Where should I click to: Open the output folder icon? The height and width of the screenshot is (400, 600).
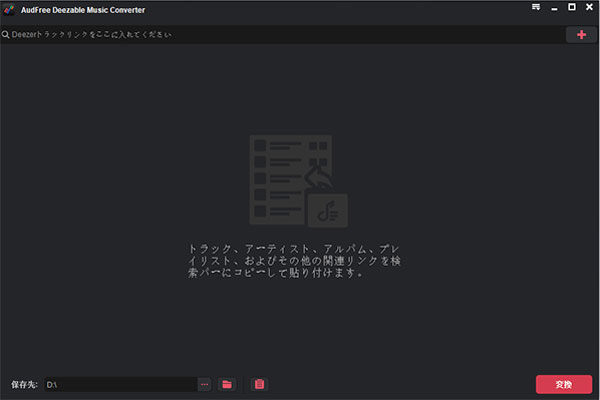click(x=227, y=384)
